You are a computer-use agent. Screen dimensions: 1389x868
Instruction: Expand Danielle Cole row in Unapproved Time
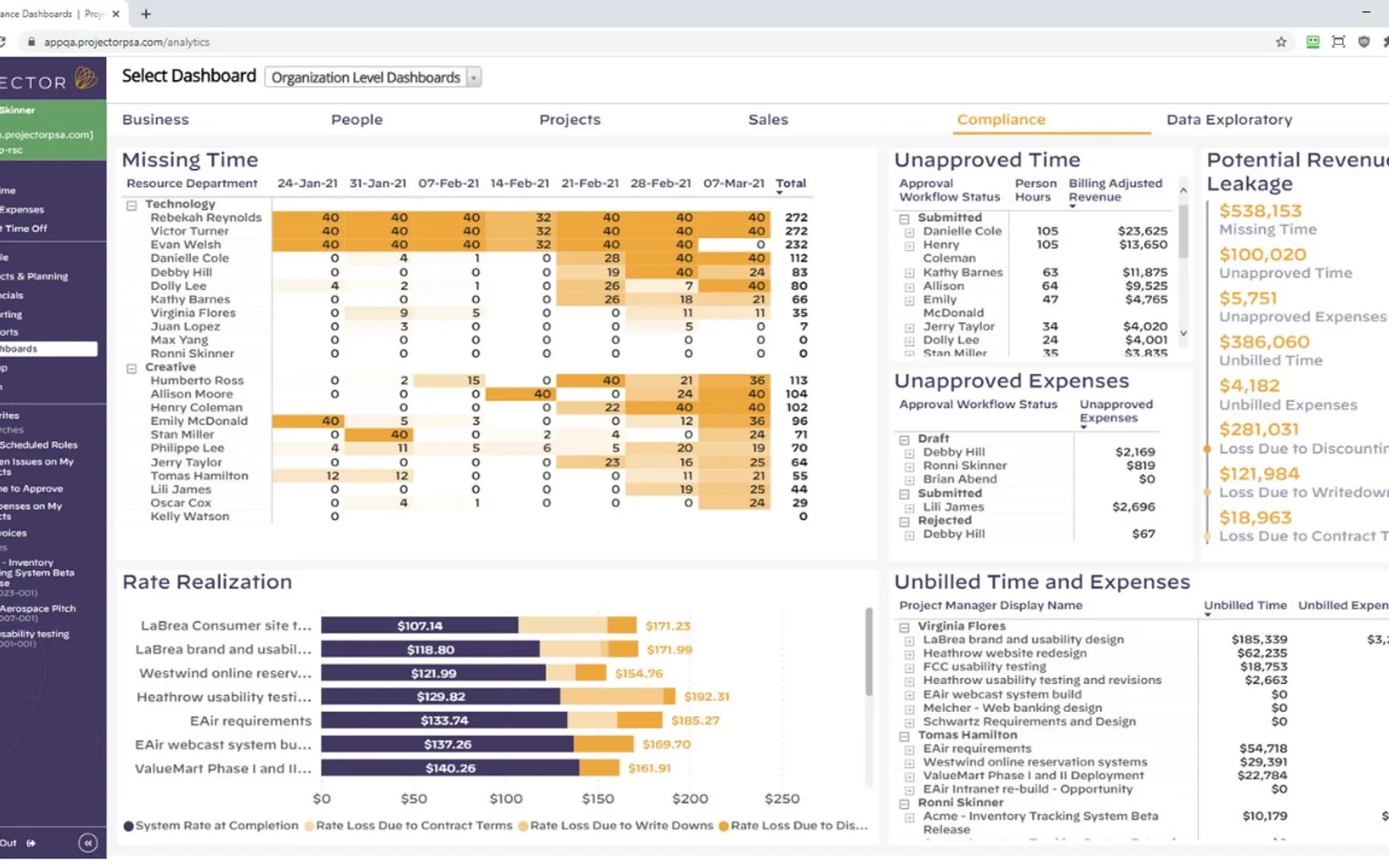point(910,233)
